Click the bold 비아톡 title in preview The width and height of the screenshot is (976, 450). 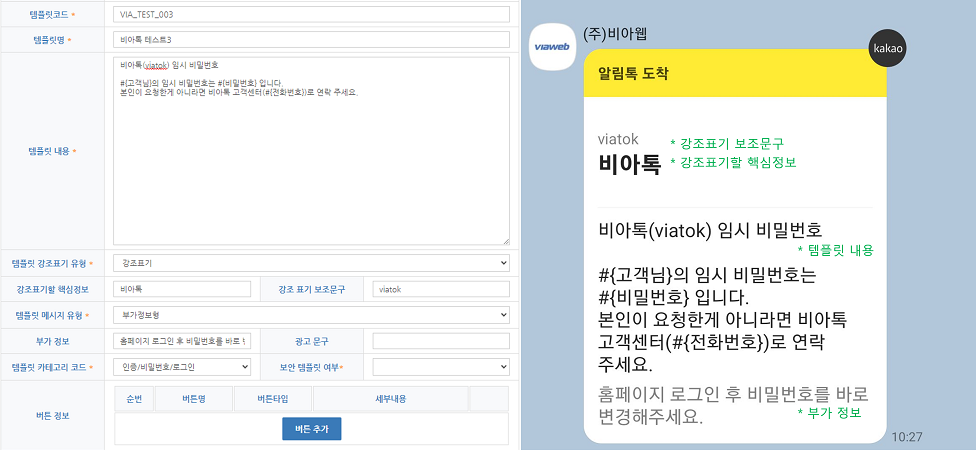point(629,165)
